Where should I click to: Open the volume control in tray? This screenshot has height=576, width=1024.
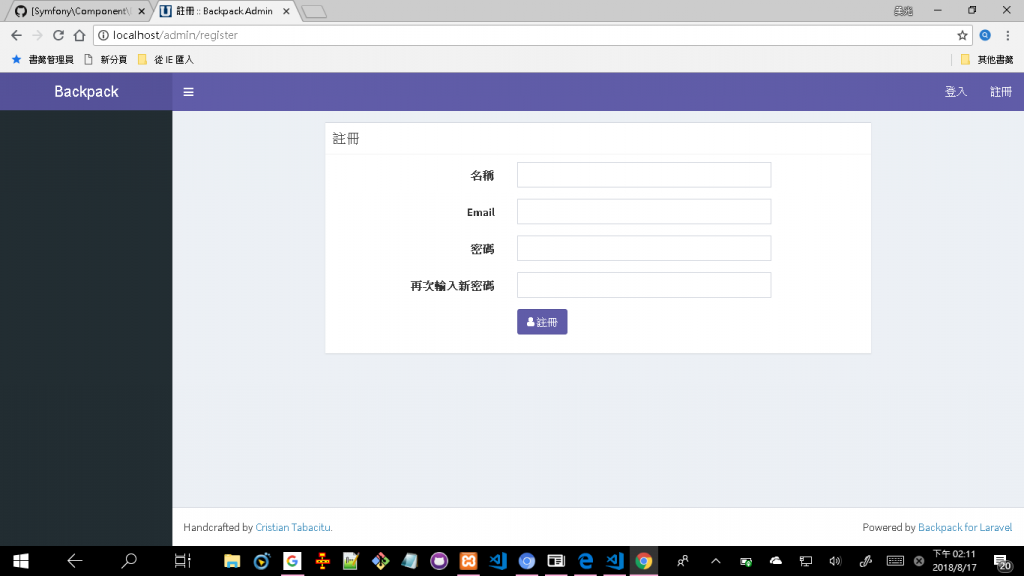(x=835, y=561)
